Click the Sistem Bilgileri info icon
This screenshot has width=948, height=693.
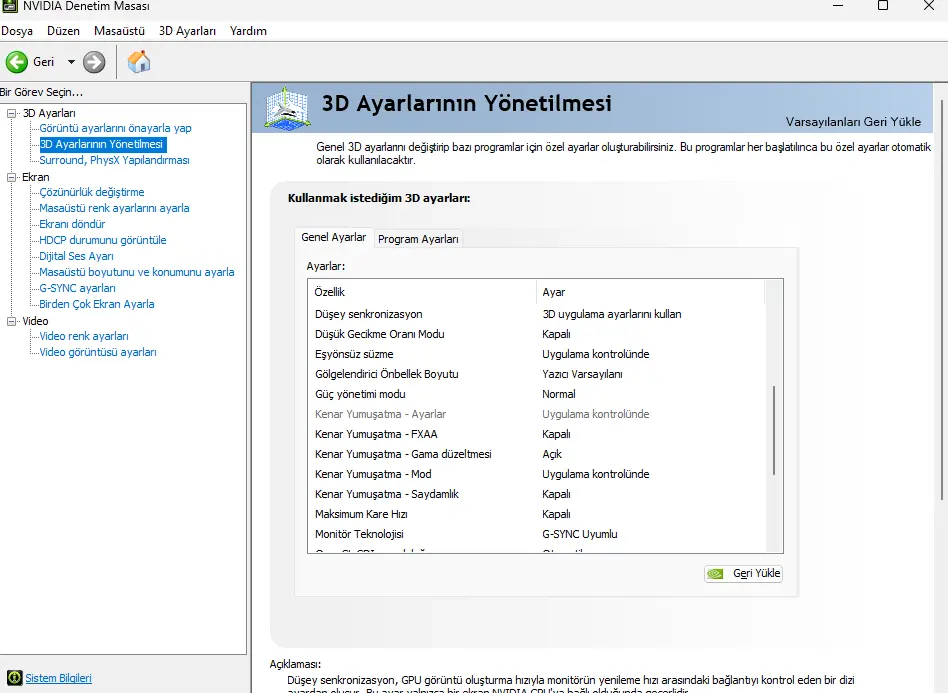point(14,678)
